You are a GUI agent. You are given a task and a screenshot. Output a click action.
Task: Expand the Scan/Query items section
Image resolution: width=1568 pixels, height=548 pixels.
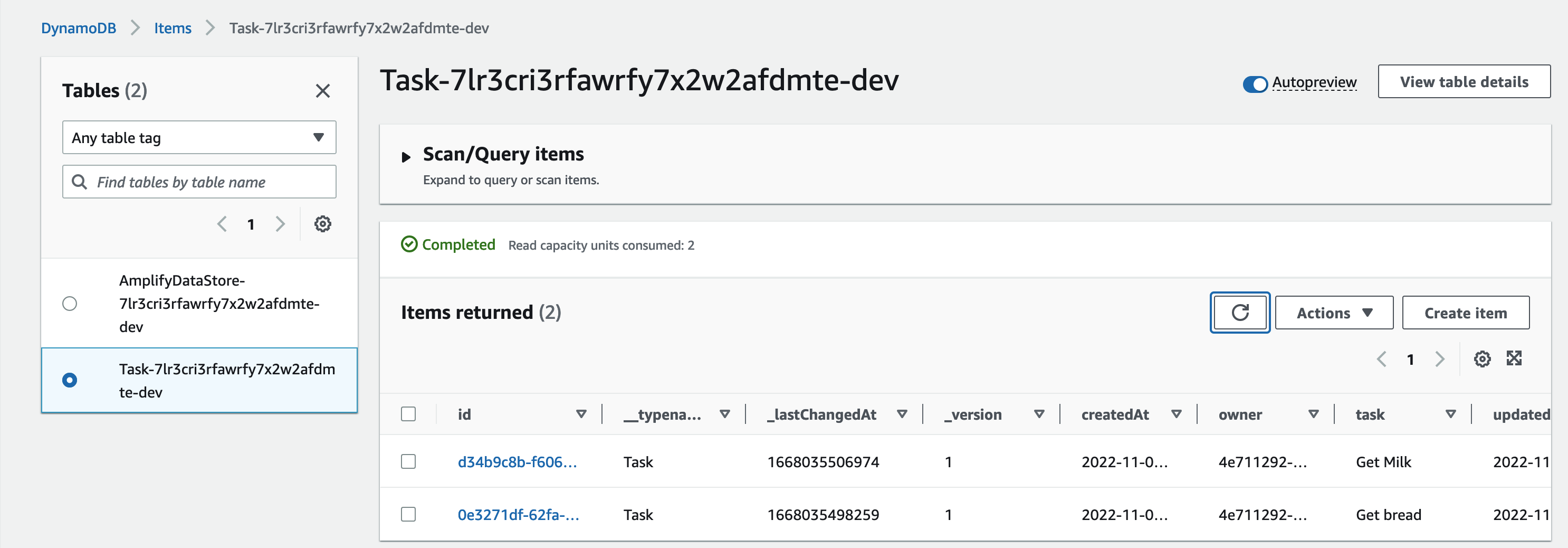pyautogui.click(x=406, y=157)
